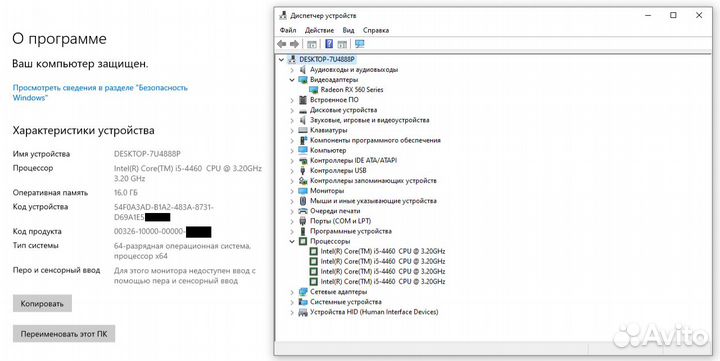Viewport: 720px width, 361px height.
Task: Click the device name value DESKTOP-7U4888P in settings
Action: [x=147, y=154]
